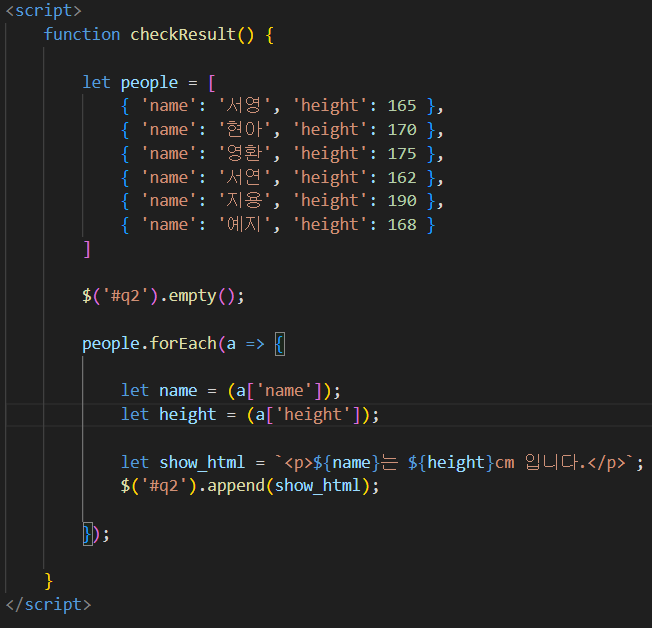Screen dimensions: 652x628
Task: Click a['height'] string key in let height line
Action: [313, 415]
